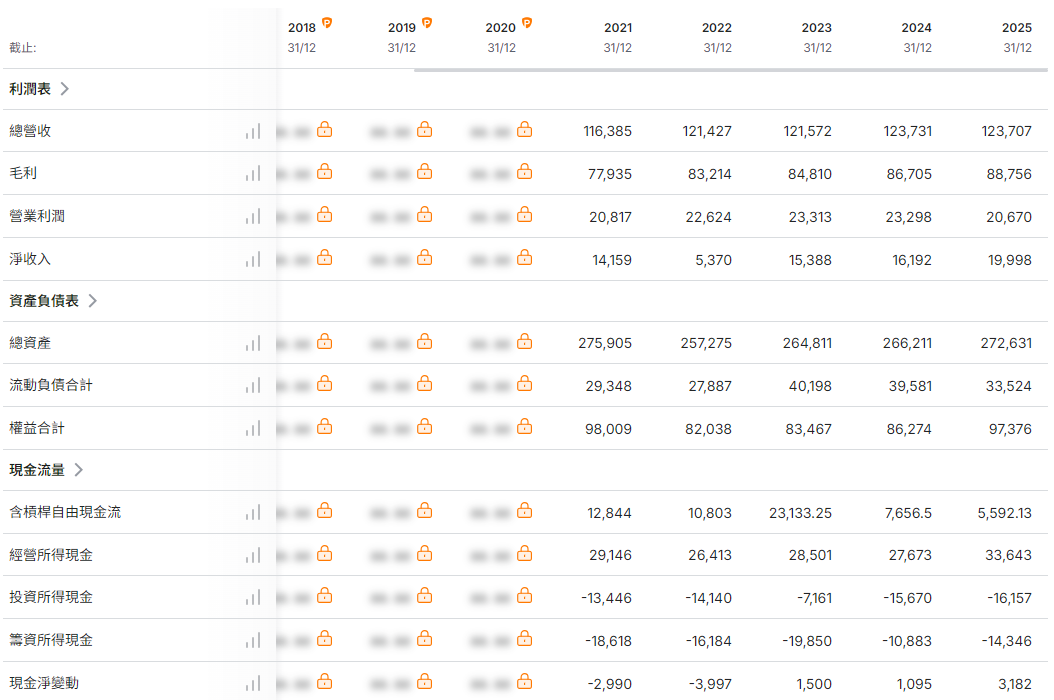Open the 含槓桿自由現金流 row label
Image resolution: width=1054 pixels, height=700 pixels.
click(65, 512)
